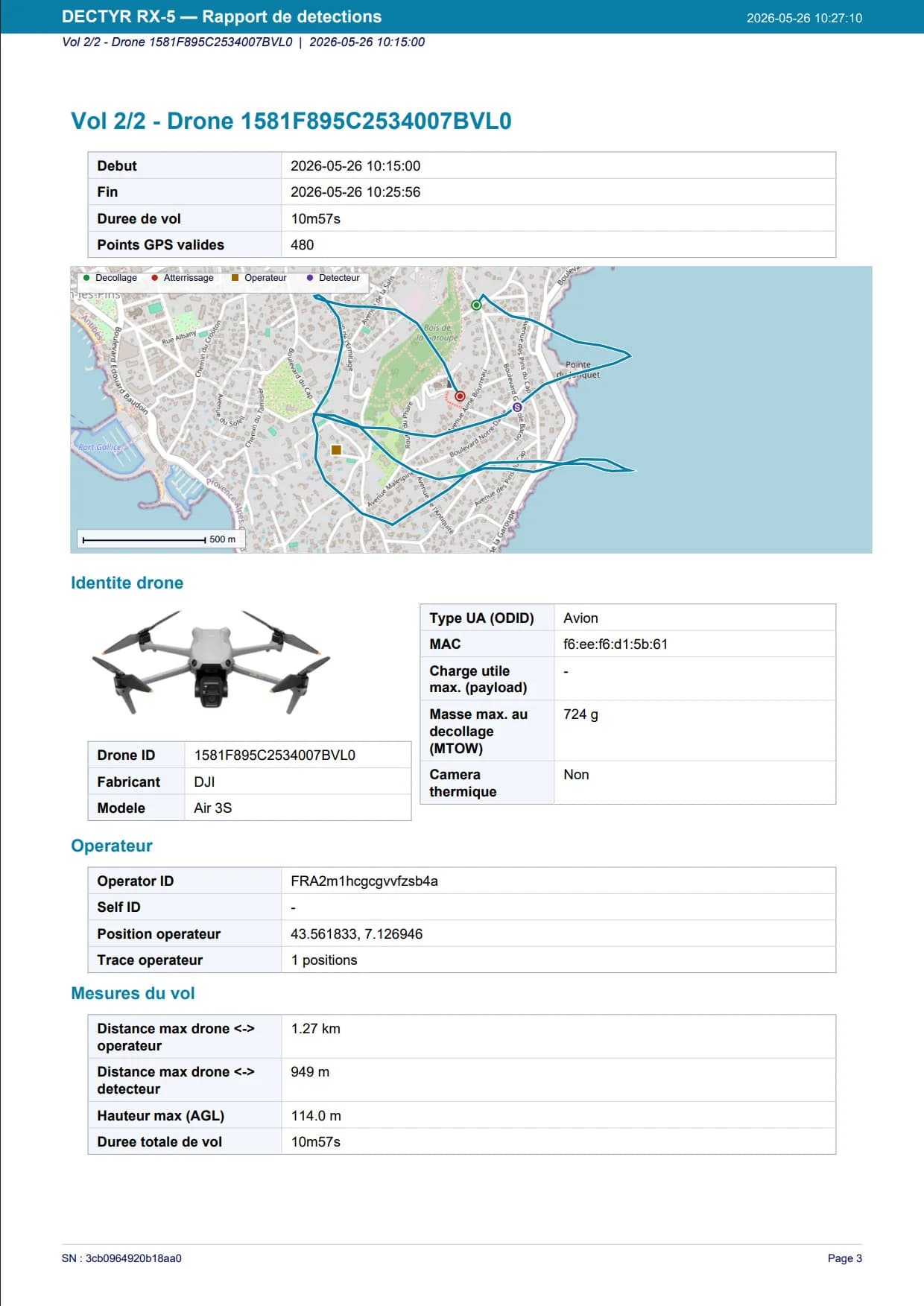Click the Charge utile max. payload label
This screenshot has height=1306, width=924.
click(x=478, y=679)
